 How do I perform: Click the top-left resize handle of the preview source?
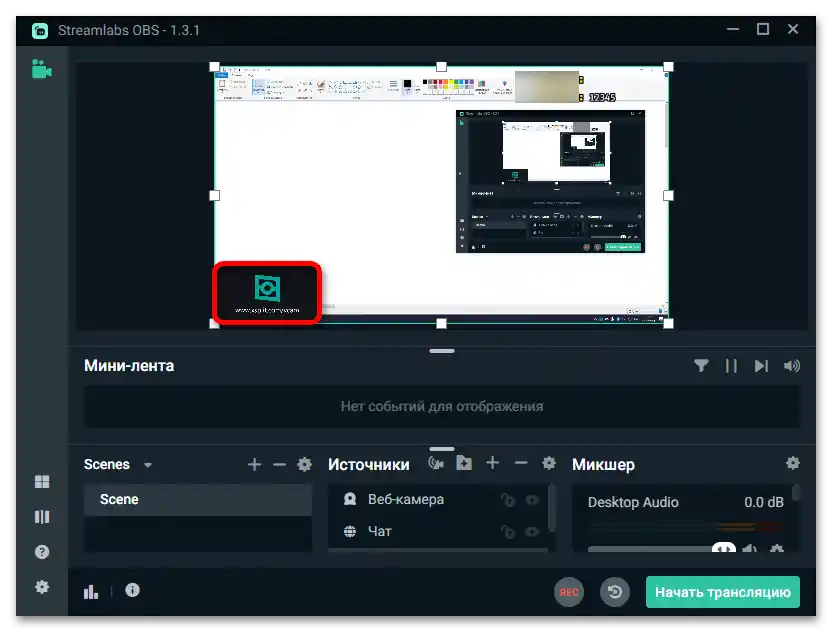point(214,66)
